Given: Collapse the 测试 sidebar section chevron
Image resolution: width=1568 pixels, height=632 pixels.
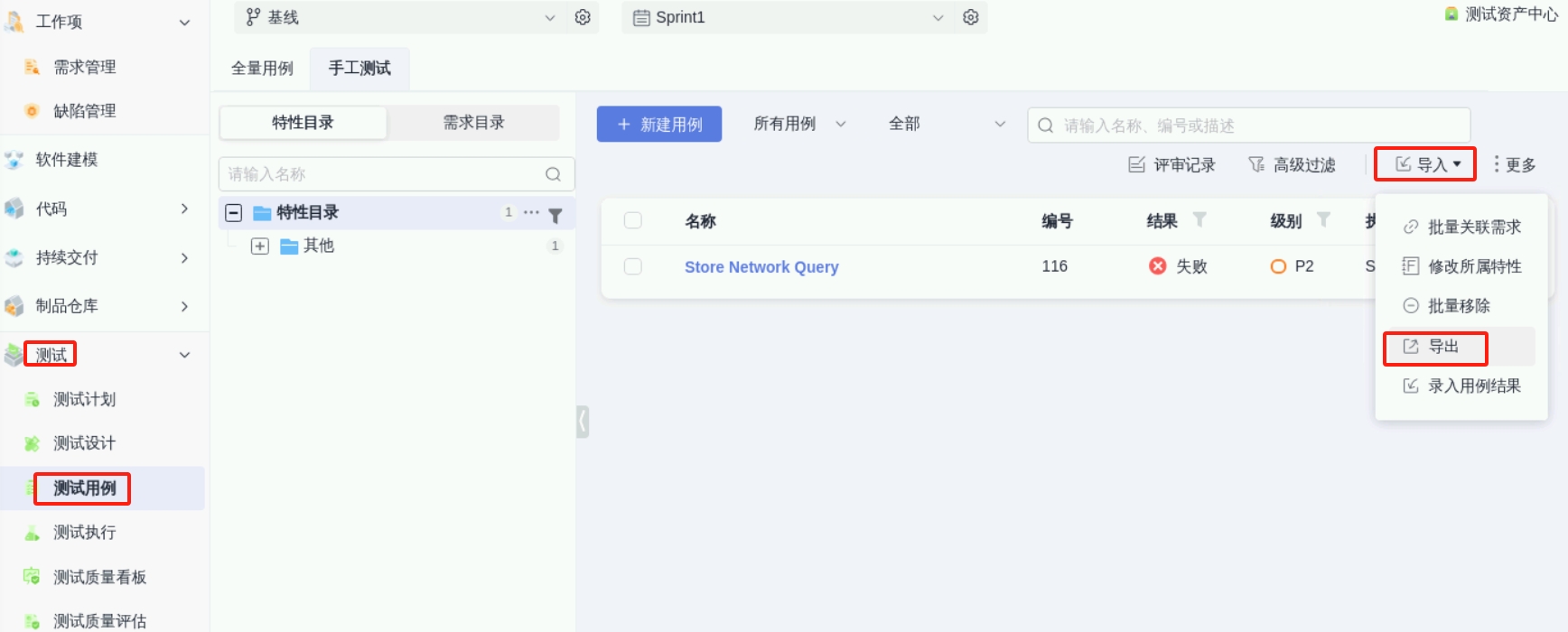Looking at the screenshot, I should pyautogui.click(x=184, y=355).
